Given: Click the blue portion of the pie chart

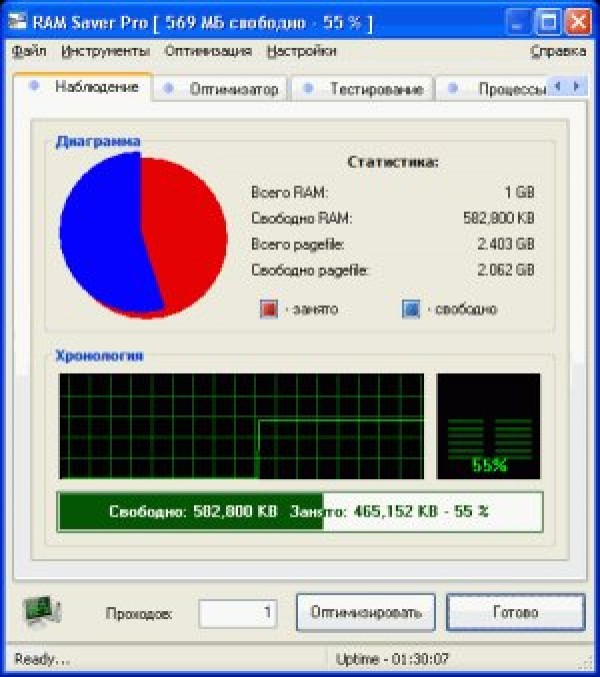Looking at the screenshot, I should tap(104, 233).
